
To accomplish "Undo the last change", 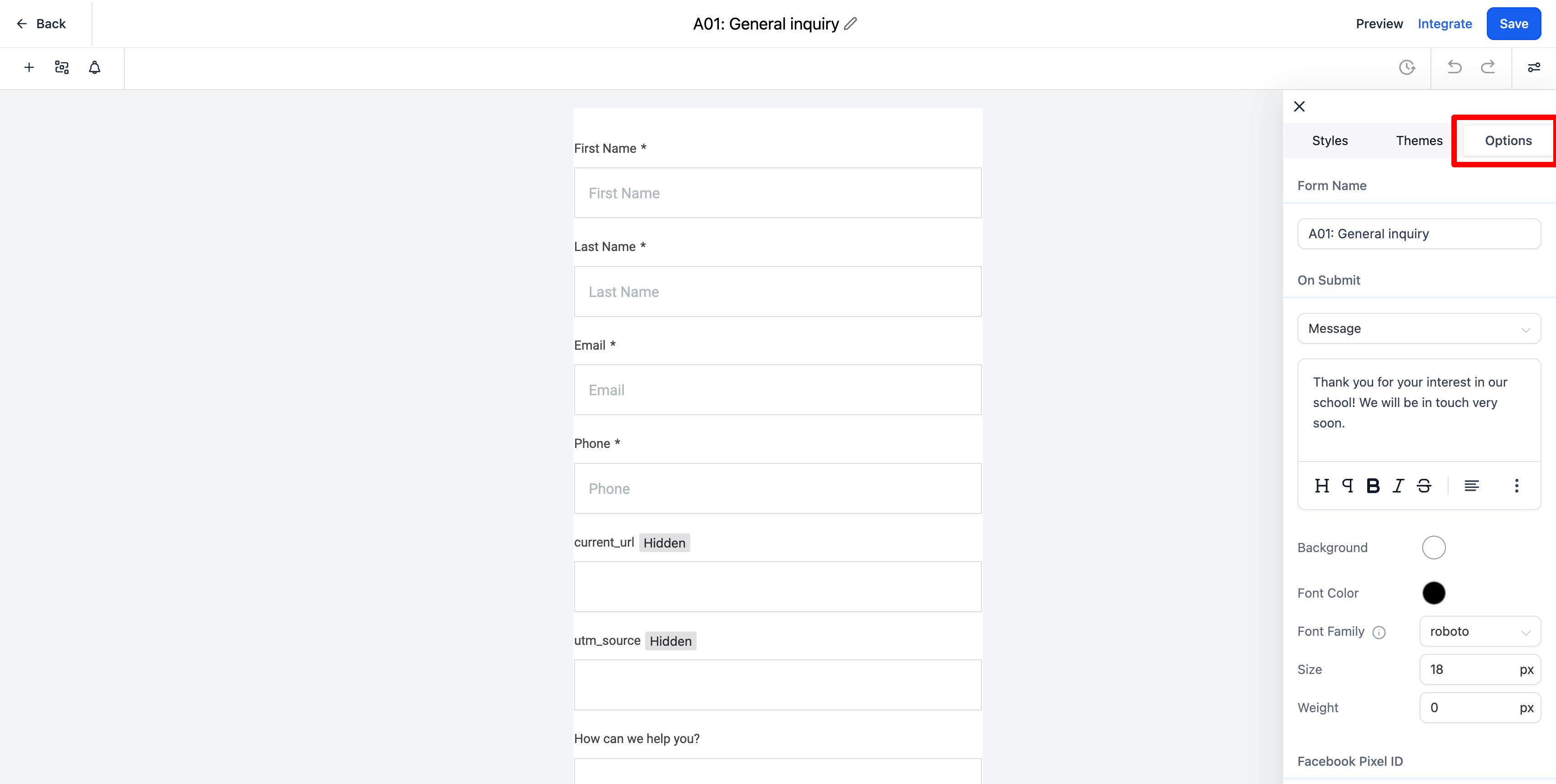I will [1455, 67].
